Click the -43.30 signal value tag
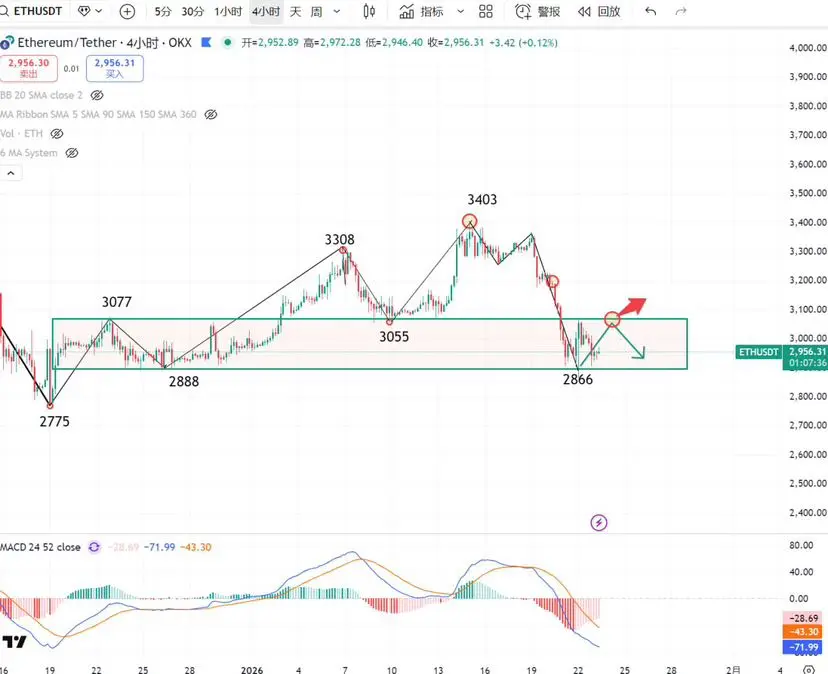 click(x=803, y=632)
